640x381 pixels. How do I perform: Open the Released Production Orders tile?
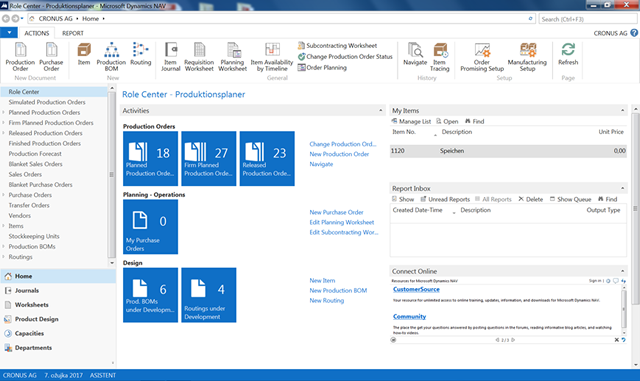267,158
